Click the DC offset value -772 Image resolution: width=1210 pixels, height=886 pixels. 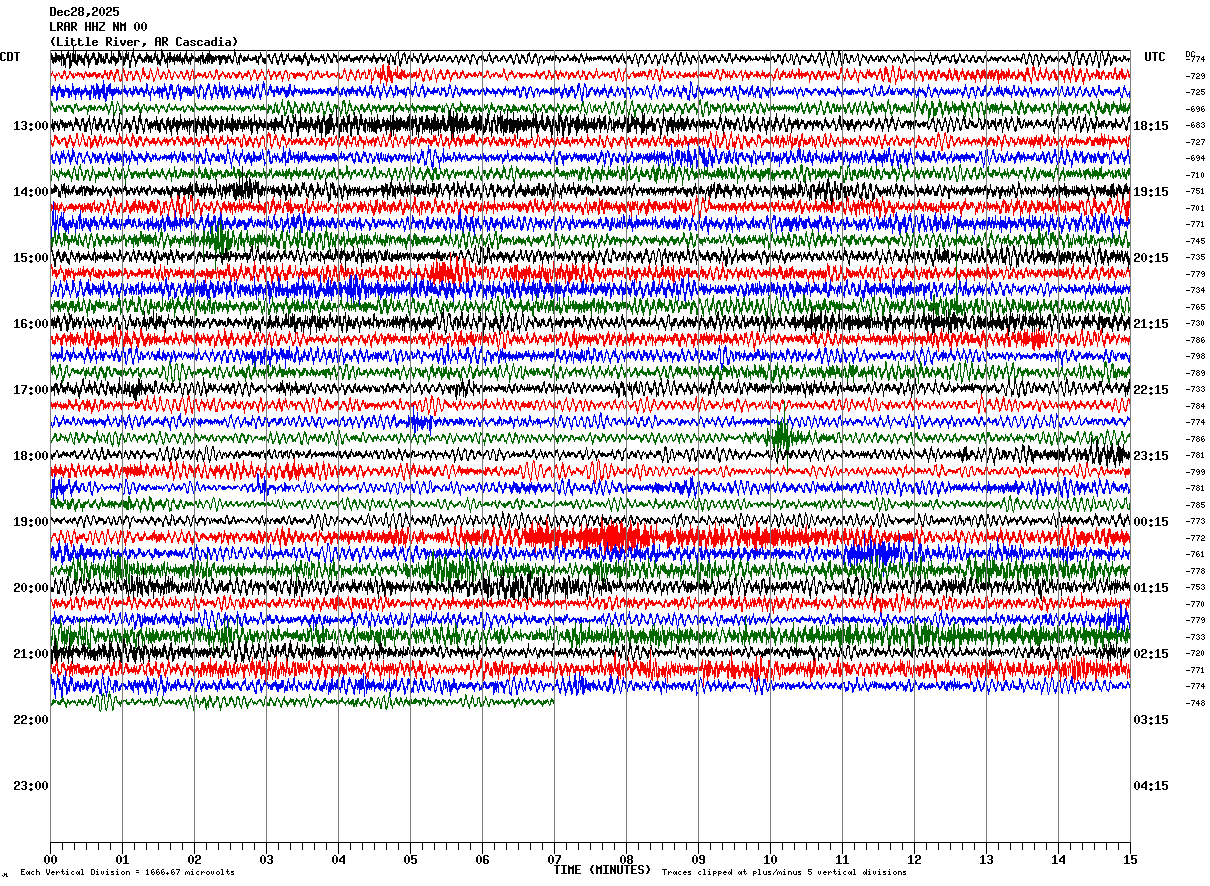1195,538
